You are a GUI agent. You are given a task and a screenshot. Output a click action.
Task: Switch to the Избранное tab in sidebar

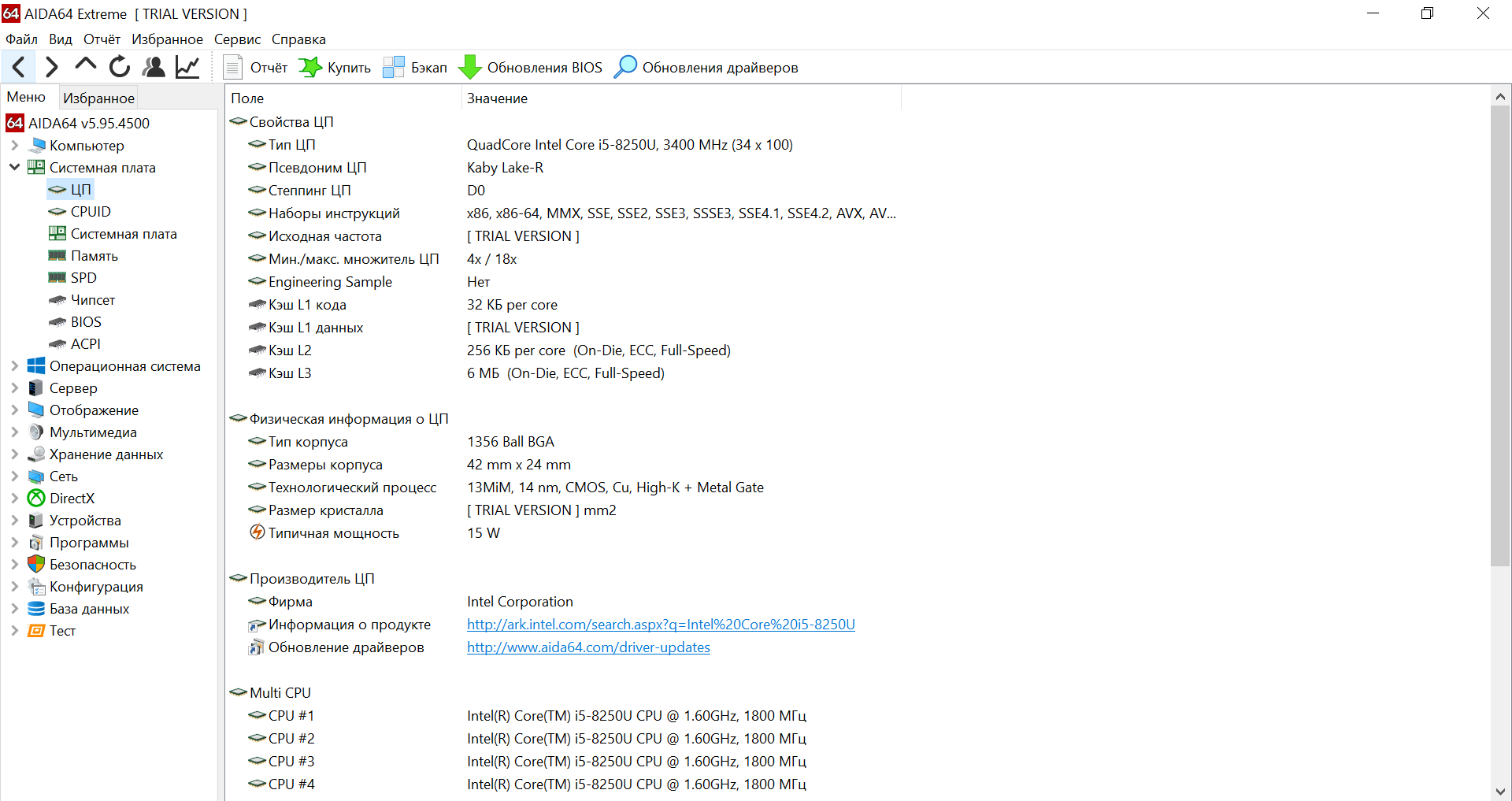coord(98,98)
